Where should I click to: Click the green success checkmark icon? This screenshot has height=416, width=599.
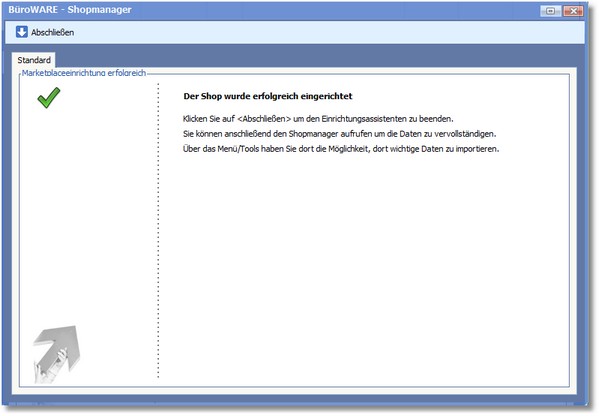pos(49,97)
